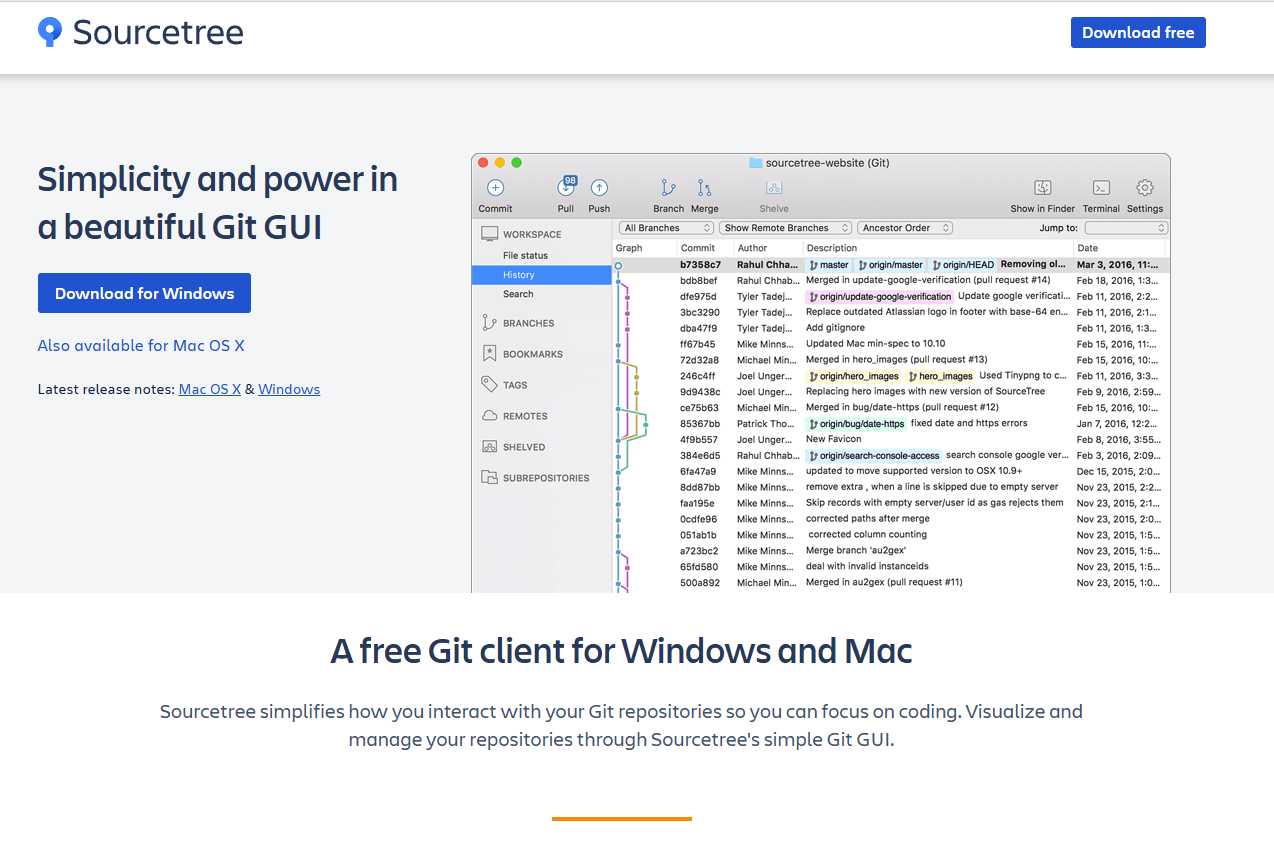
Task: Click the Shelve toolbar icon
Action: (773, 187)
